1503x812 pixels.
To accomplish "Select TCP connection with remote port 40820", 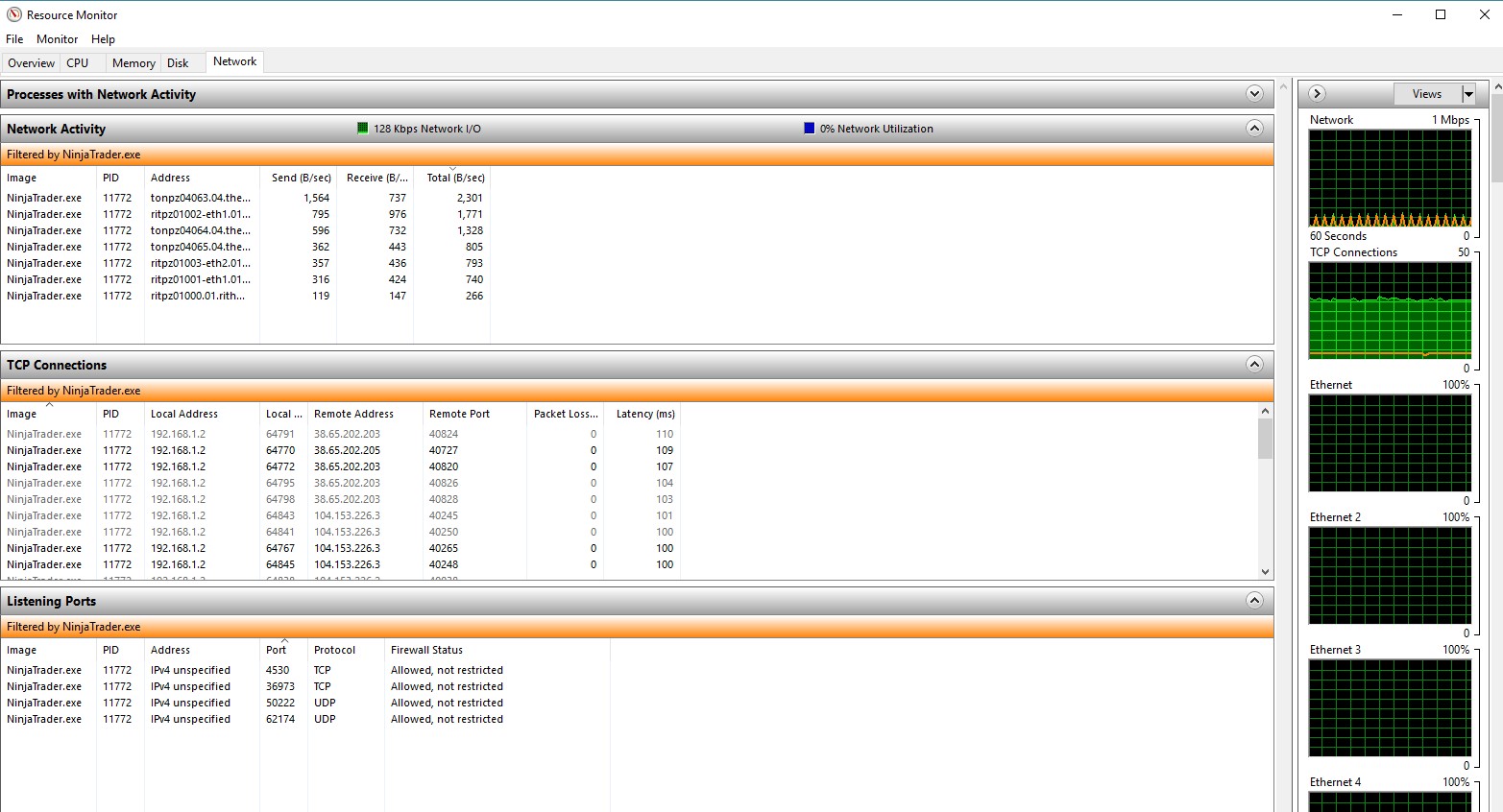I will 341,466.
